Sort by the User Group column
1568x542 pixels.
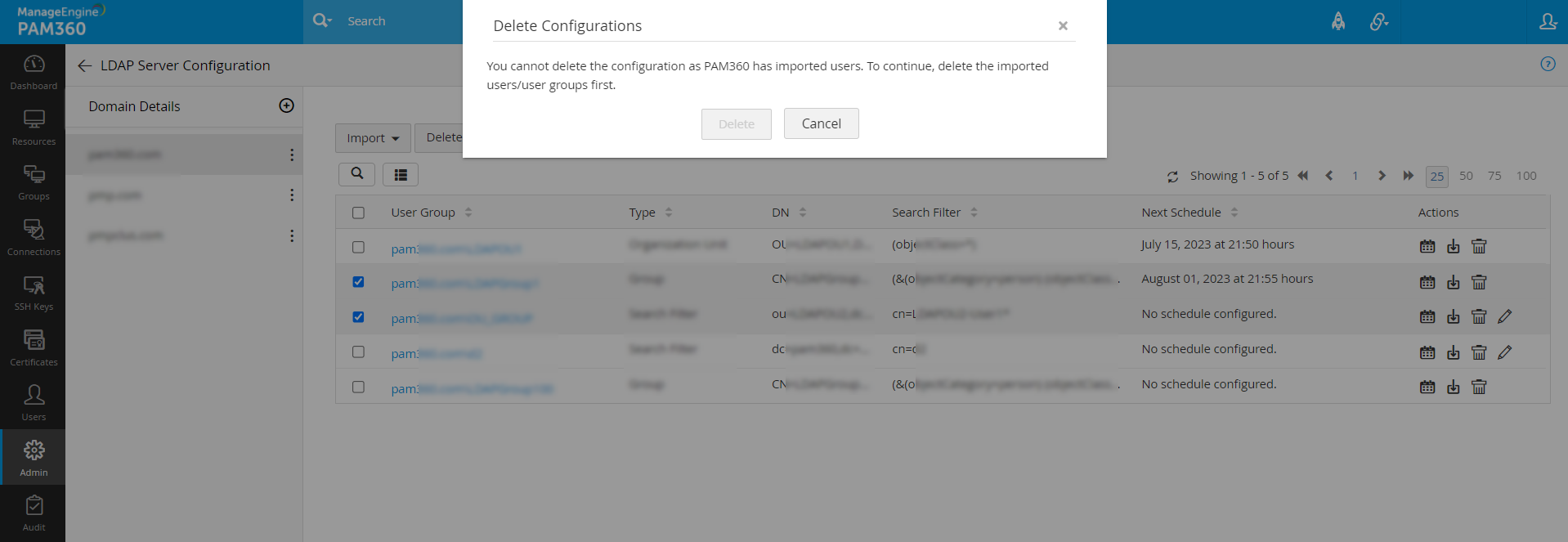[x=423, y=213]
